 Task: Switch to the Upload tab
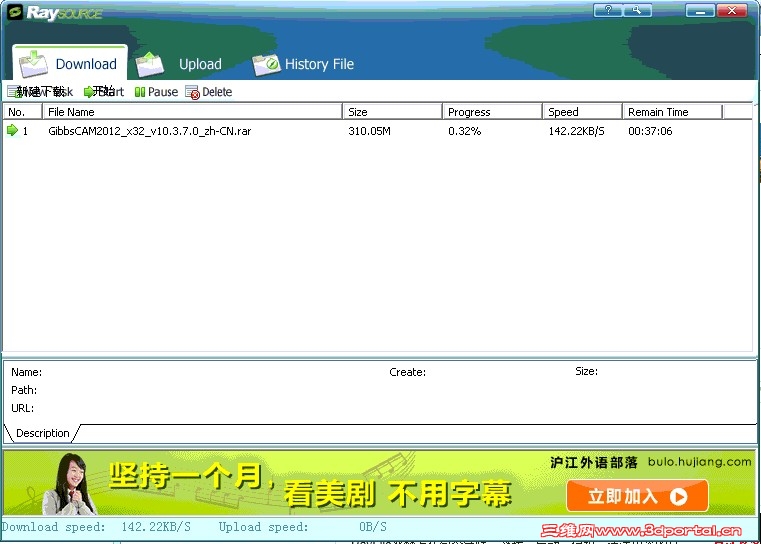click(x=180, y=64)
